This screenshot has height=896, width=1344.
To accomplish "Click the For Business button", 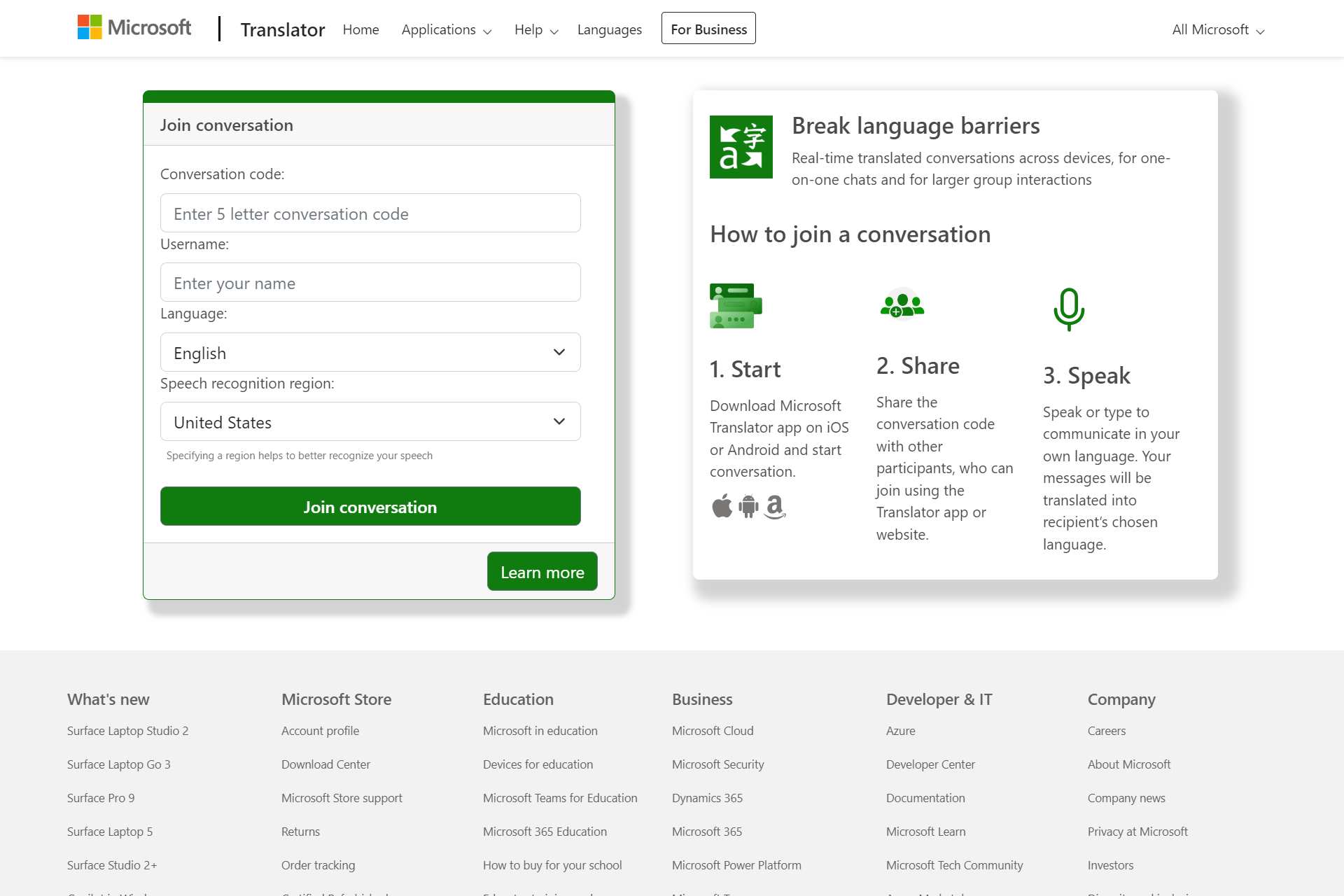I will pos(708,29).
